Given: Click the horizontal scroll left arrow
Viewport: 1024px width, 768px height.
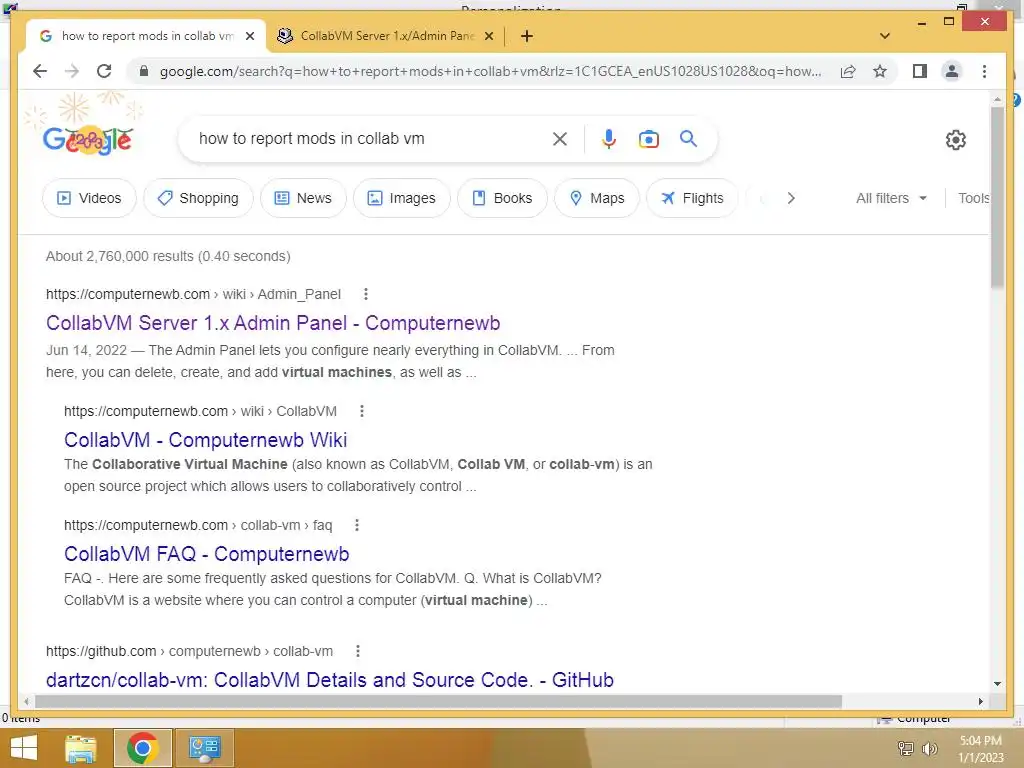Looking at the screenshot, I should point(26,701).
